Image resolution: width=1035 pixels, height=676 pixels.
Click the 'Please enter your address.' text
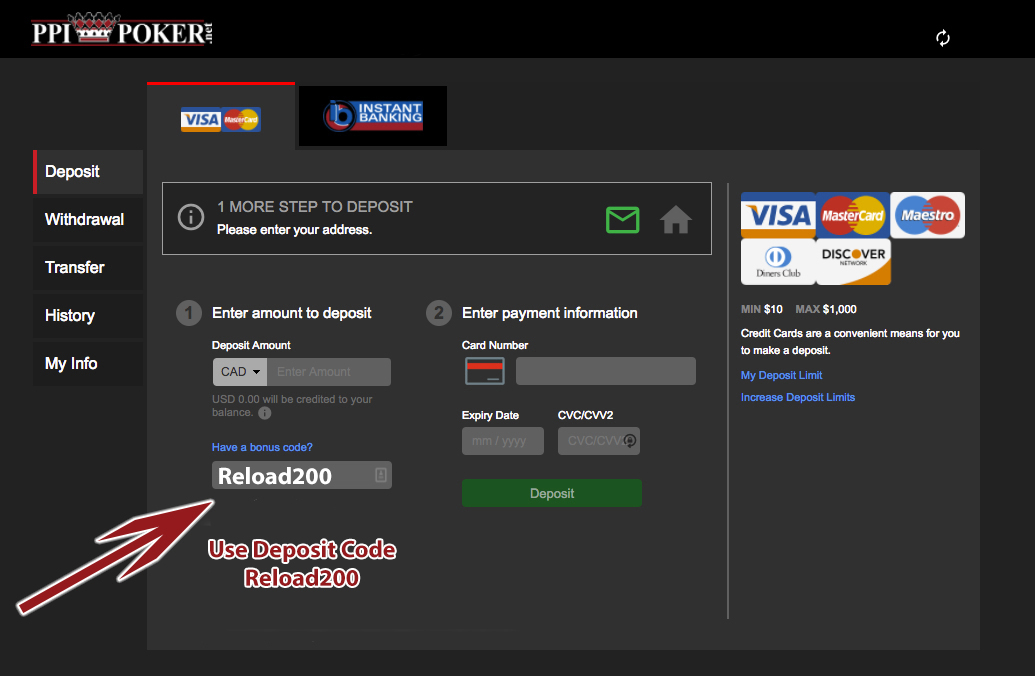tap(294, 230)
